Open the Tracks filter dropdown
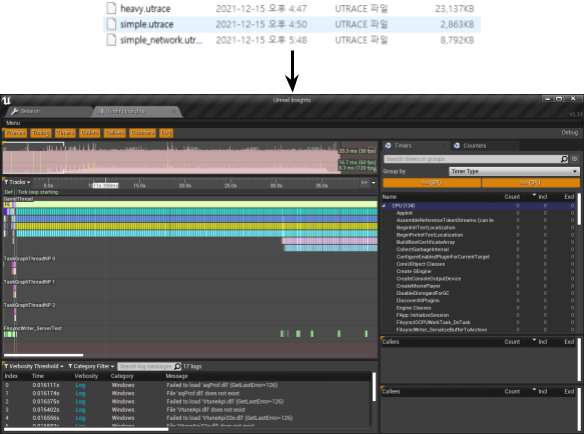This screenshot has width=584, height=434. (x=17, y=182)
